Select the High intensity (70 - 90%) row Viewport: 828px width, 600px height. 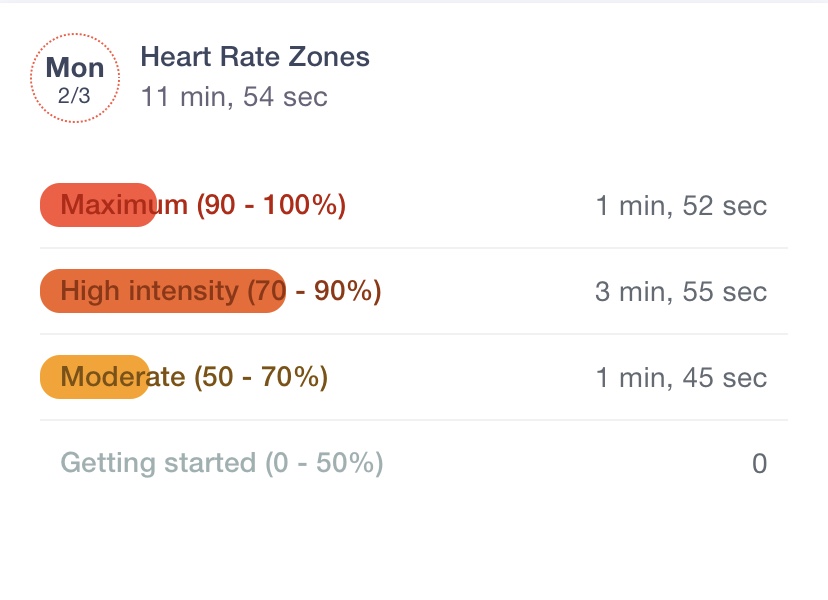(x=414, y=291)
